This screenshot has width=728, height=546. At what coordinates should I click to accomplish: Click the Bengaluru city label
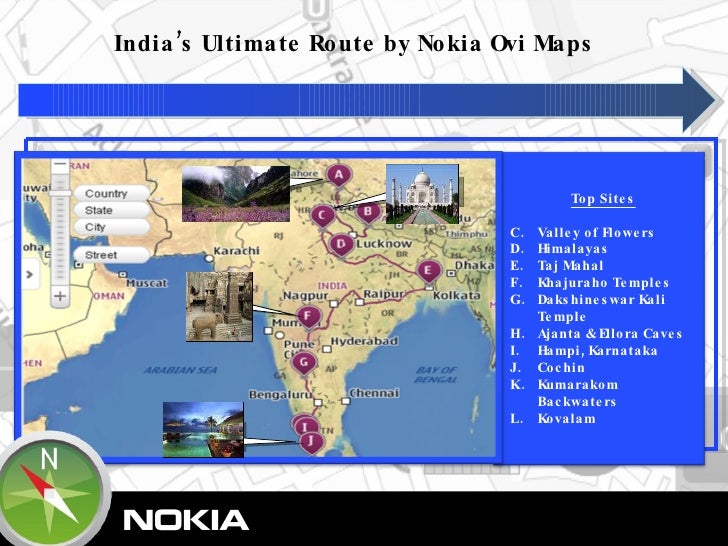[x=280, y=395]
